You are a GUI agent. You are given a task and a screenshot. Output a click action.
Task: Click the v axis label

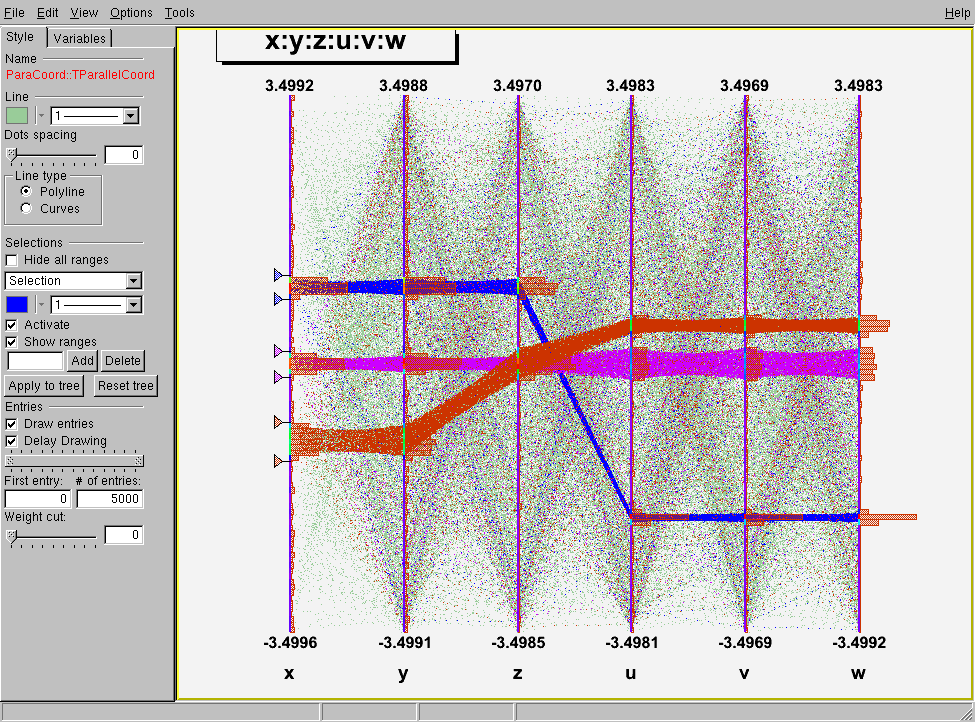[x=744, y=673]
